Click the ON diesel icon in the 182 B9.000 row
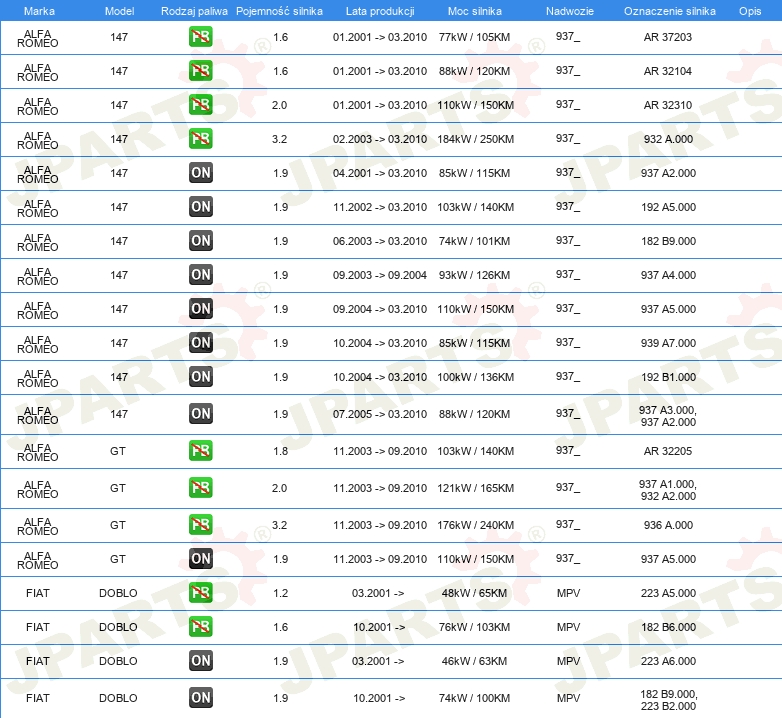782x718 pixels. (x=200, y=241)
